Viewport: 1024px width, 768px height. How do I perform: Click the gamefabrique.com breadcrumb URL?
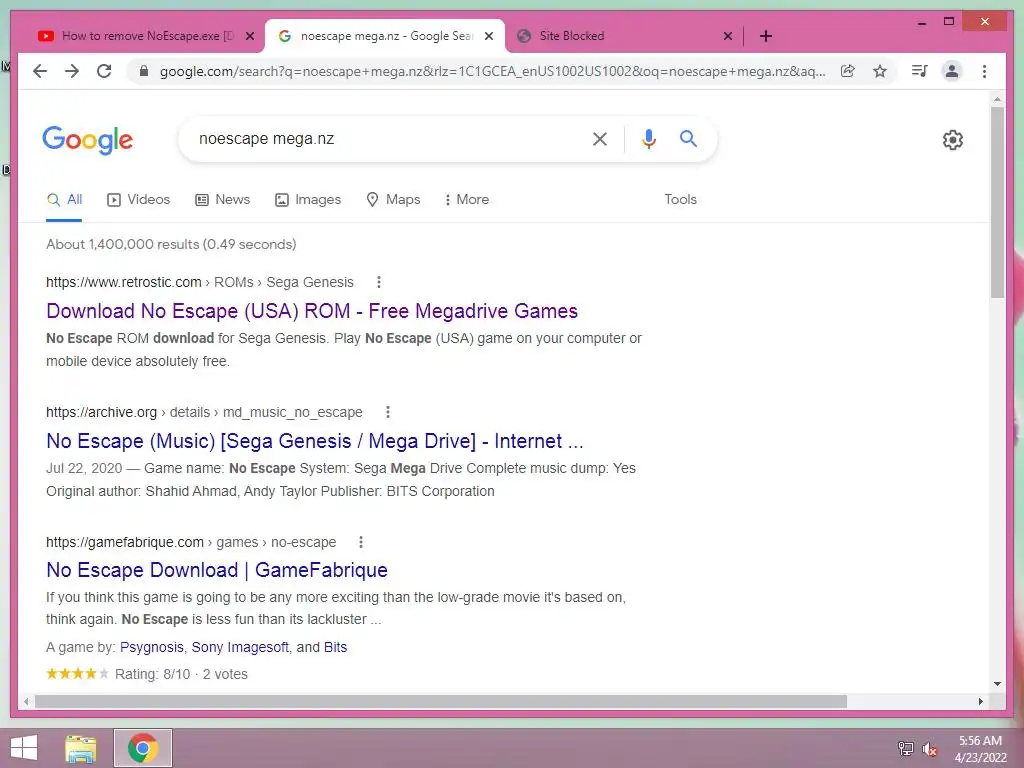[191, 542]
